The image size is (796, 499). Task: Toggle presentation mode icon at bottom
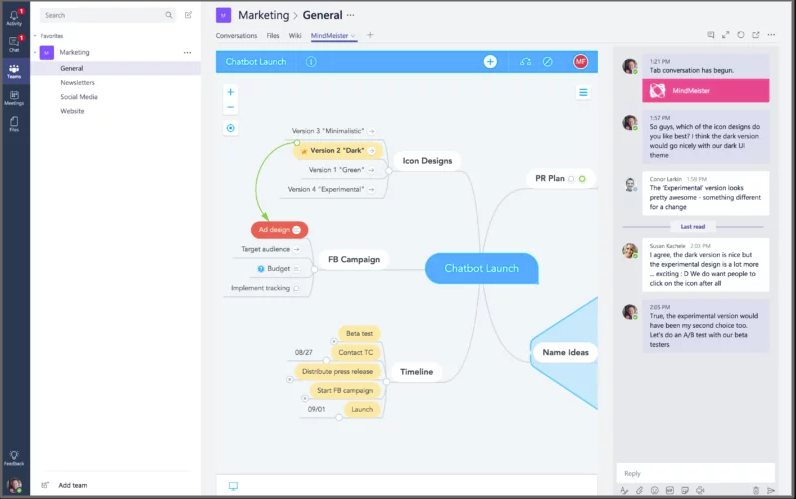click(x=233, y=486)
